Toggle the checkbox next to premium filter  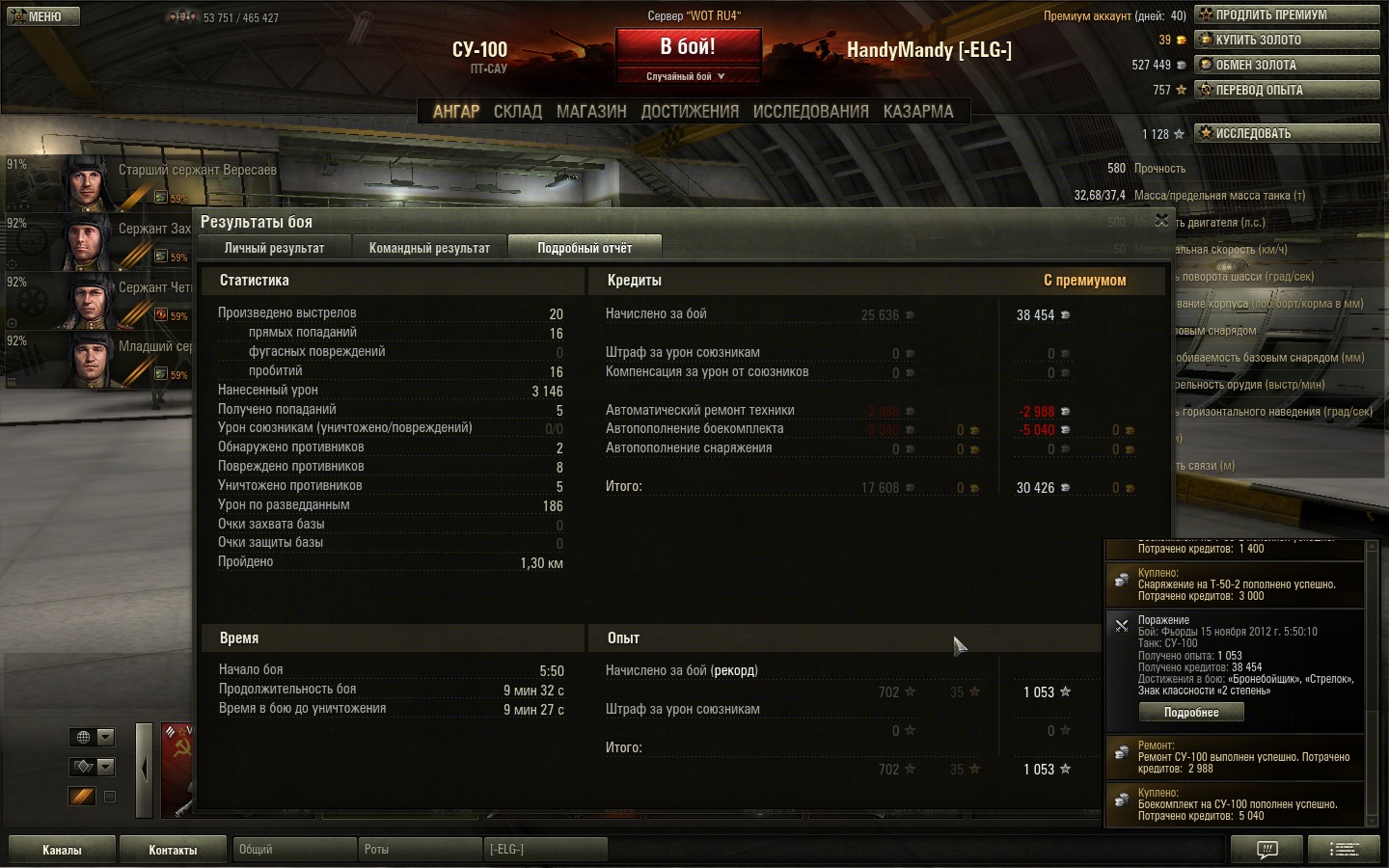110,797
